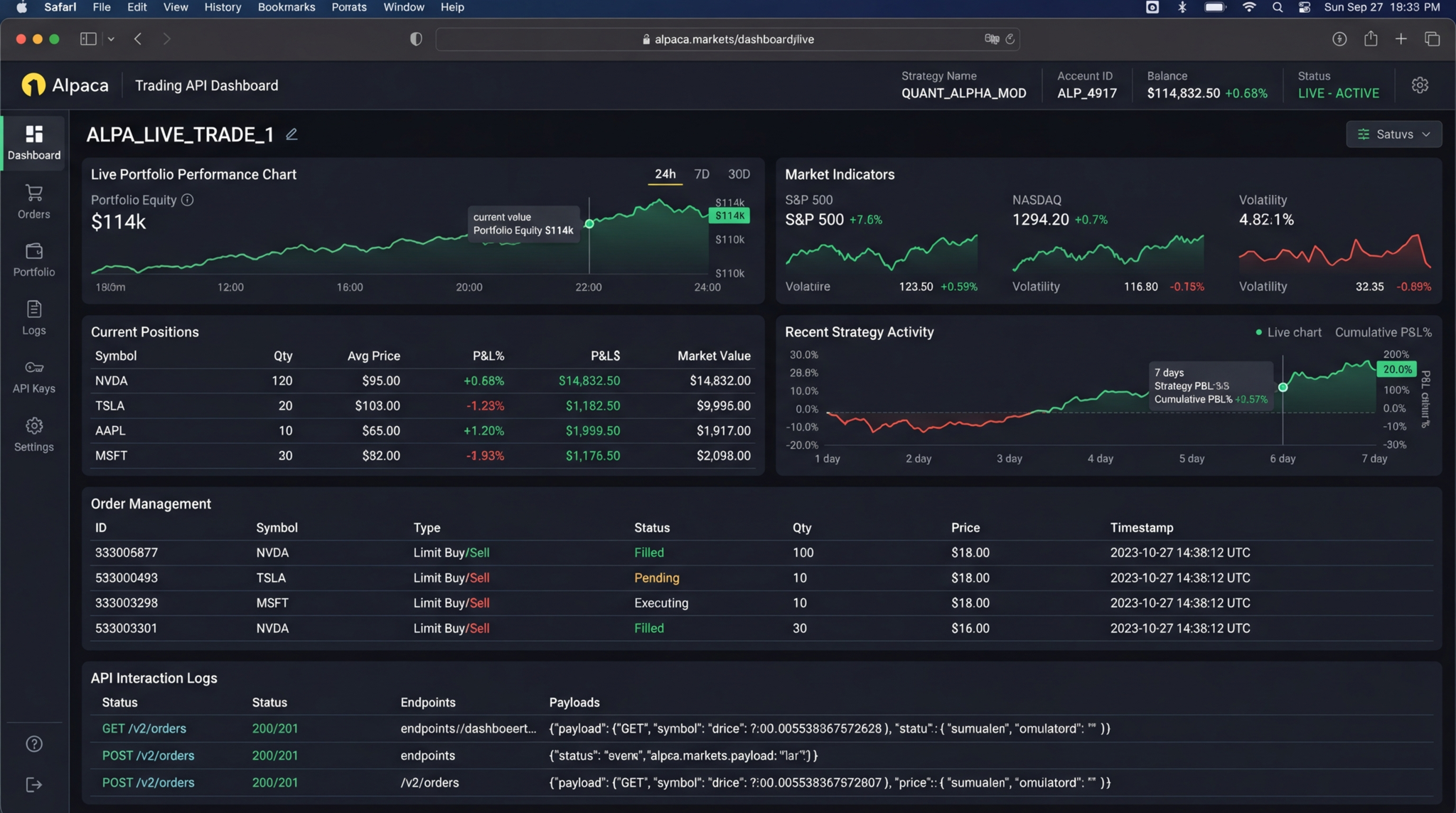Image resolution: width=1456 pixels, height=813 pixels.
Task: Open the Bookmarks menu in menu bar
Action: coord(286,7)
